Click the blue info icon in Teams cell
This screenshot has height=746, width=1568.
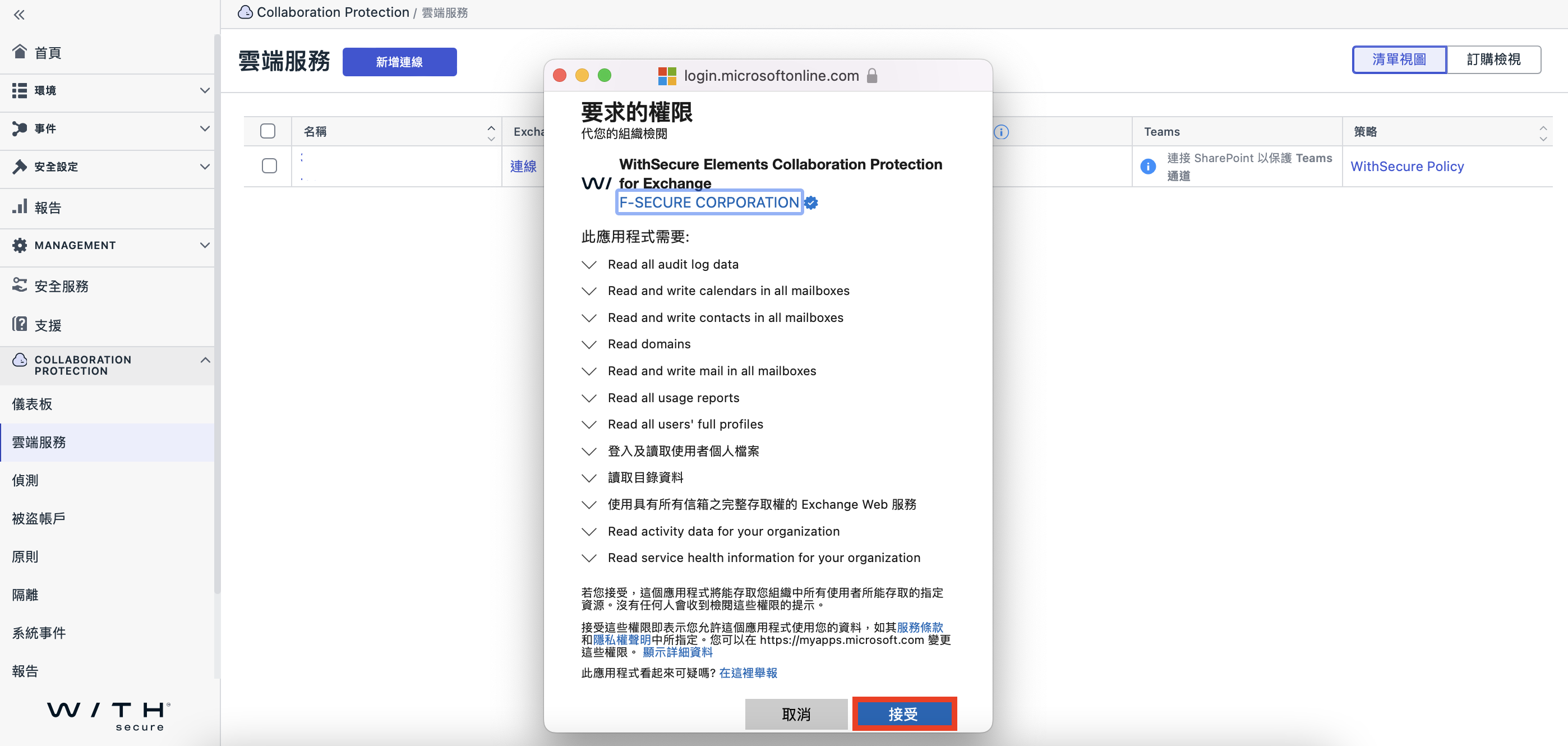click(1147, 166)
